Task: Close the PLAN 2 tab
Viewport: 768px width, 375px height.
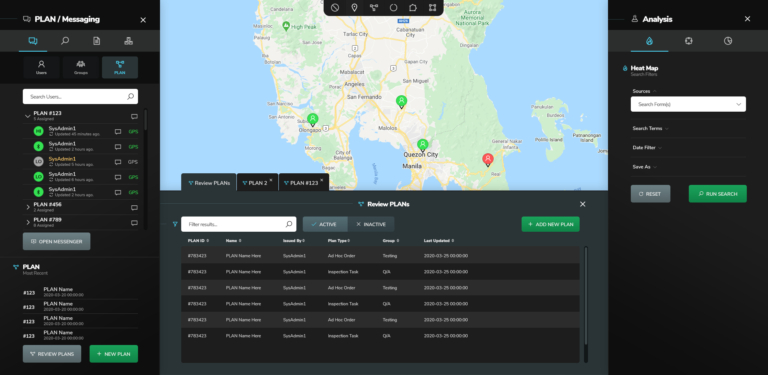Action: coord(271,180)
